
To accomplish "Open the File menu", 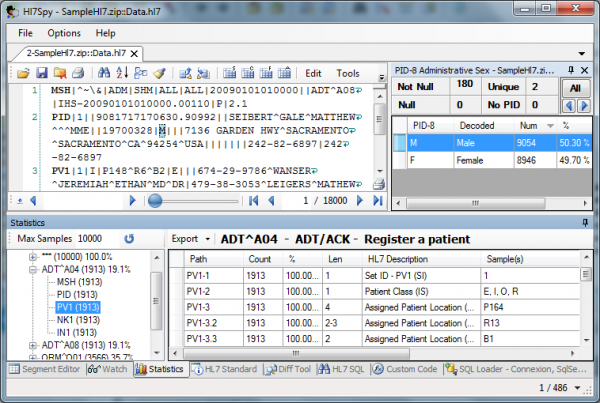I will pos(25,33).
